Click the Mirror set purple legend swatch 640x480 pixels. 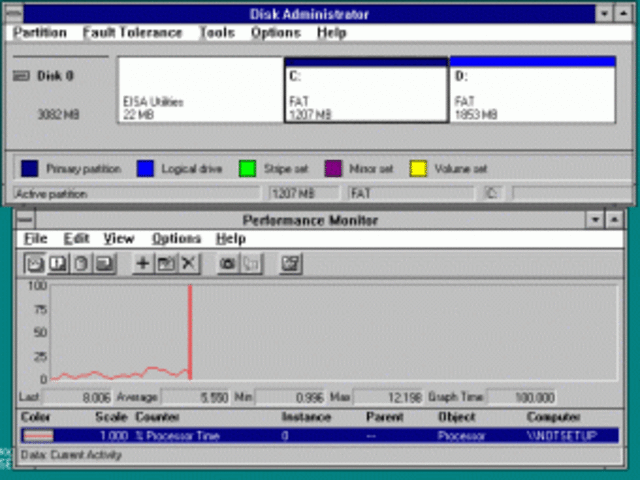(333, 169)
